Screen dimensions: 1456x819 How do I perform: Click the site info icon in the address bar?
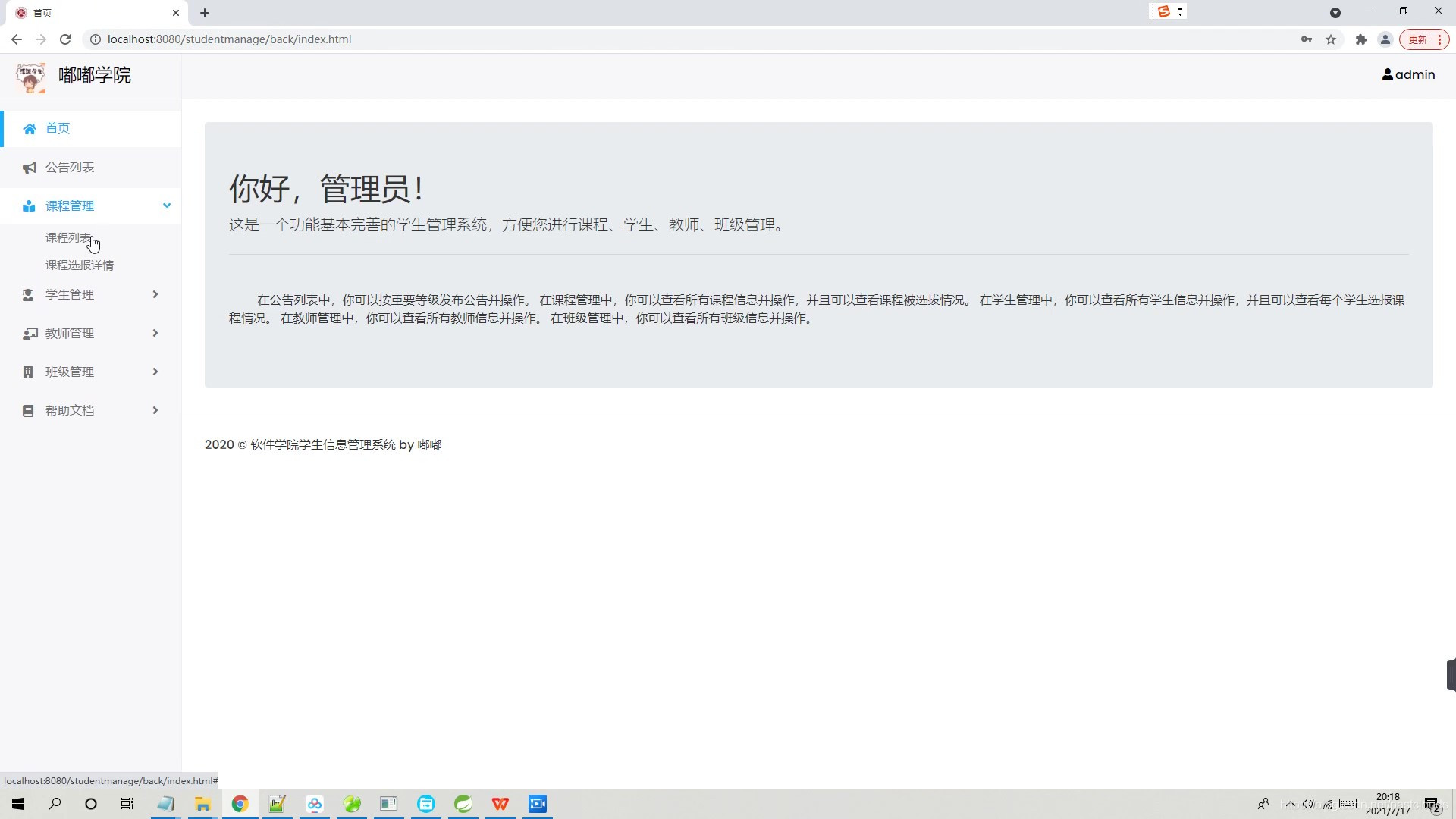[x=96, y=39]
